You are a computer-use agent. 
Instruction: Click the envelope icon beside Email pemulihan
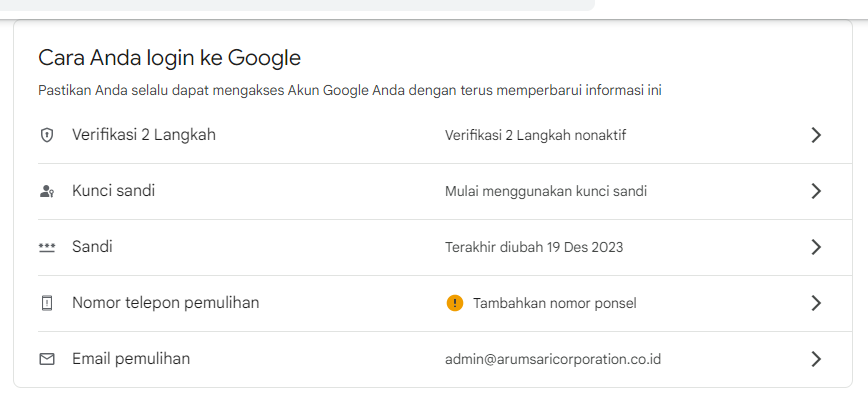46,359
